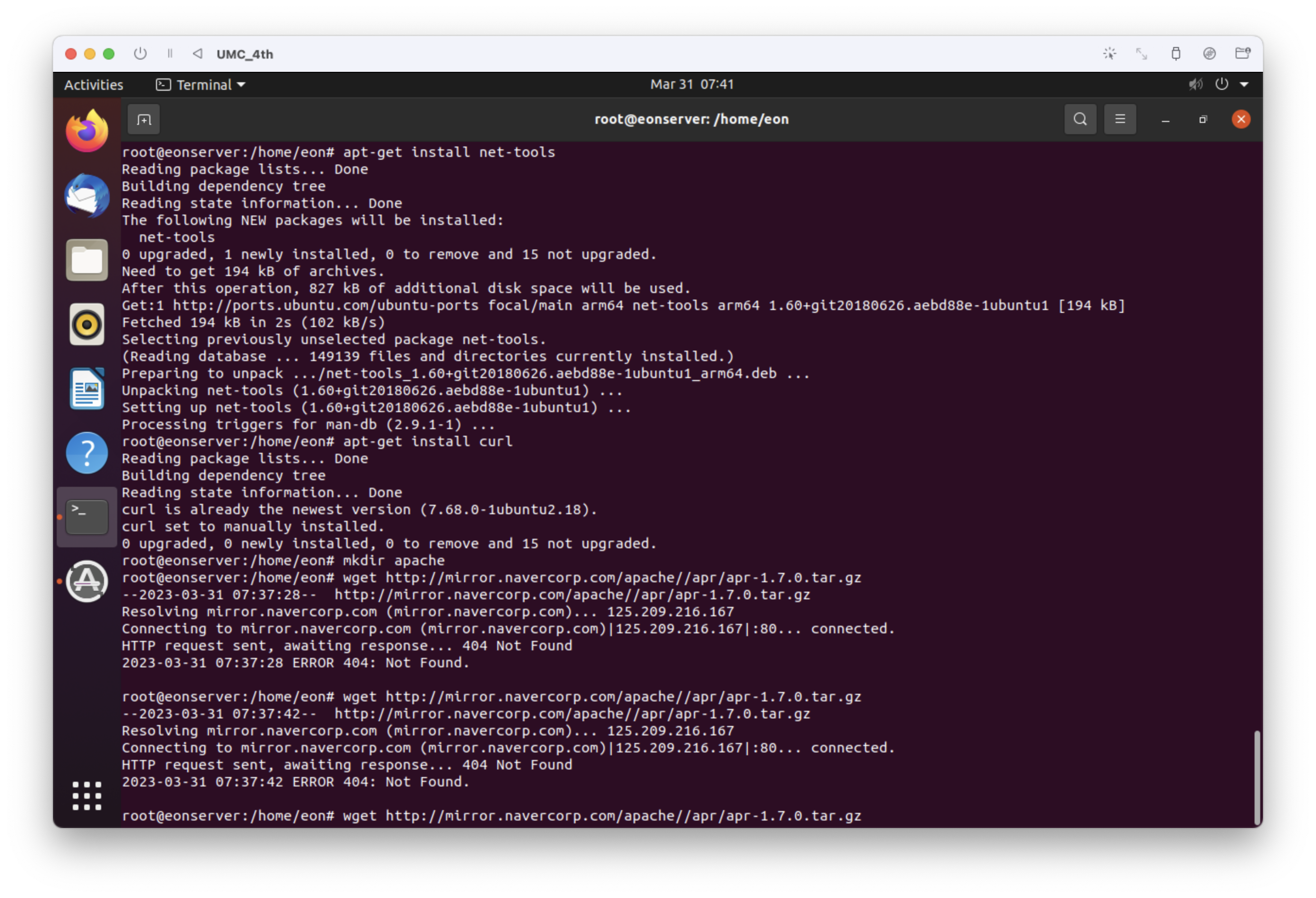The height and width of the screenshot is (898, 1316).
Task: Click the VM power button in the toolbar
Action: pyautogui.click(x=140, y=54)
